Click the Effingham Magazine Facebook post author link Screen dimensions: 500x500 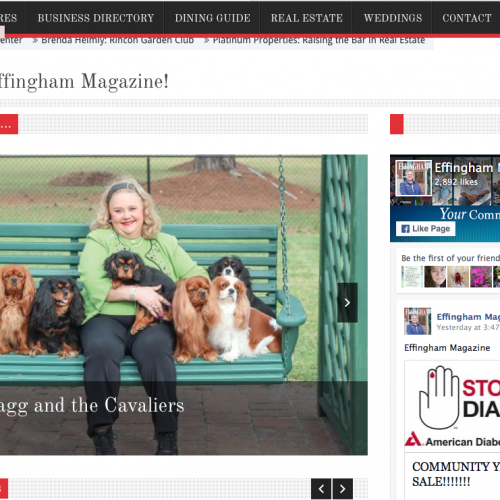coord(468,317)
